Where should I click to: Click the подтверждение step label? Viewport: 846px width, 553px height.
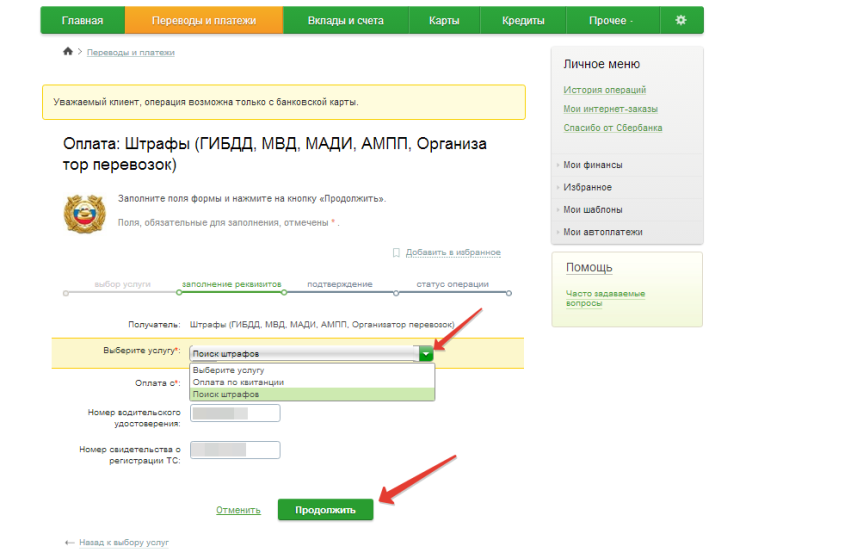(x=340, y=284)
